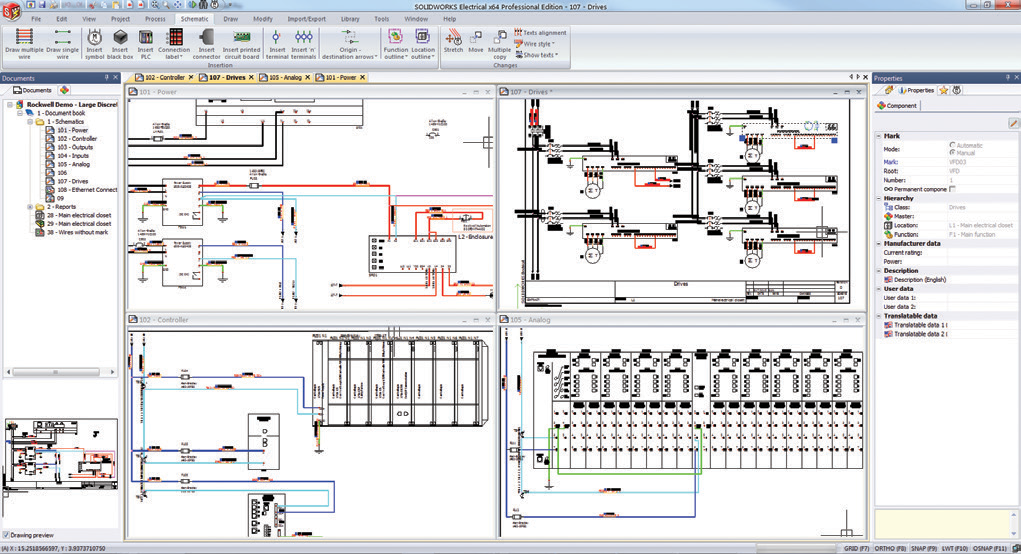Image resolution: width=1021 pixels, height=554 pixels.
Task: Click the Insert PLC icon
Action: [x=146, y=38]
